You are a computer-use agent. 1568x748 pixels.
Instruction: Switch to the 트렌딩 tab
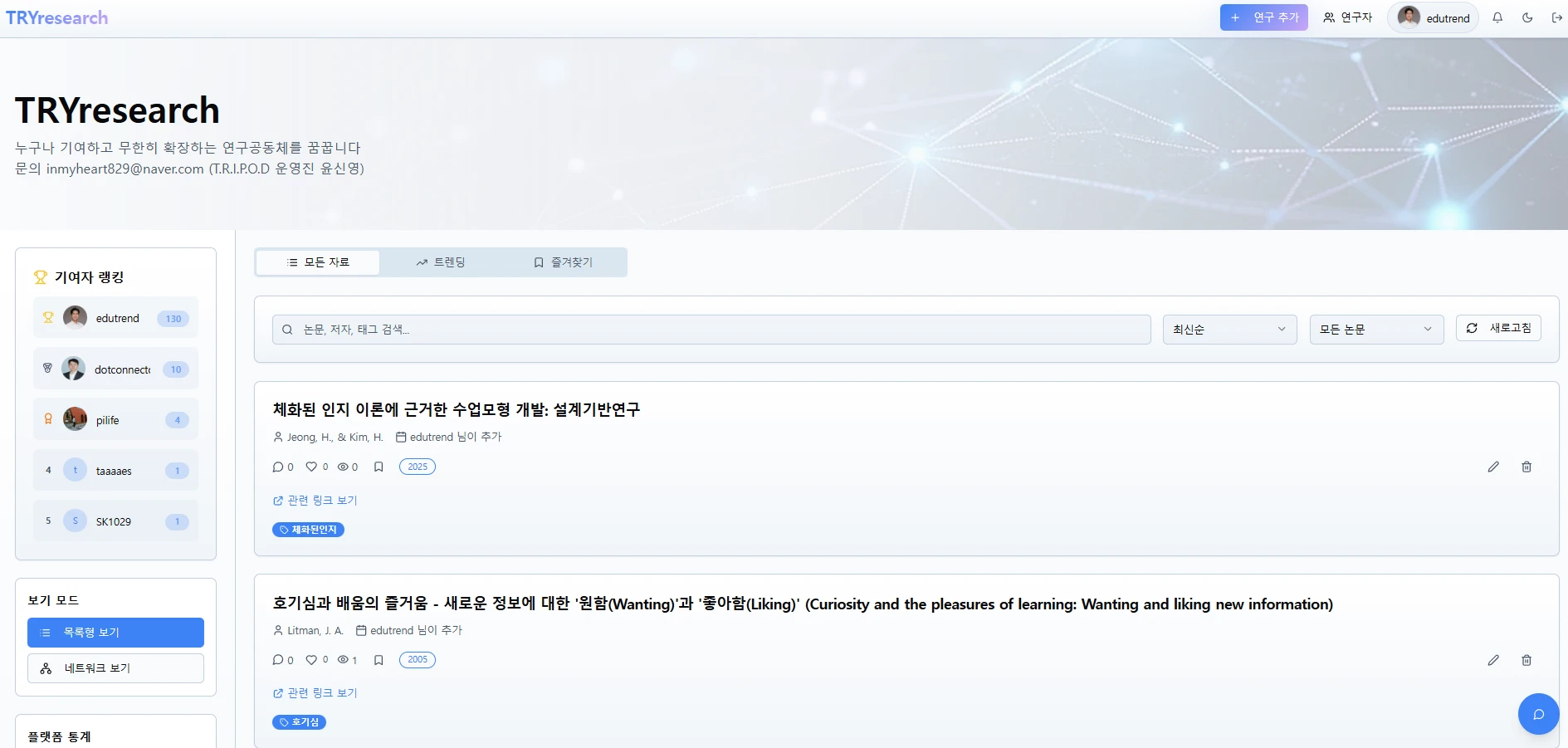coord(441,262)
